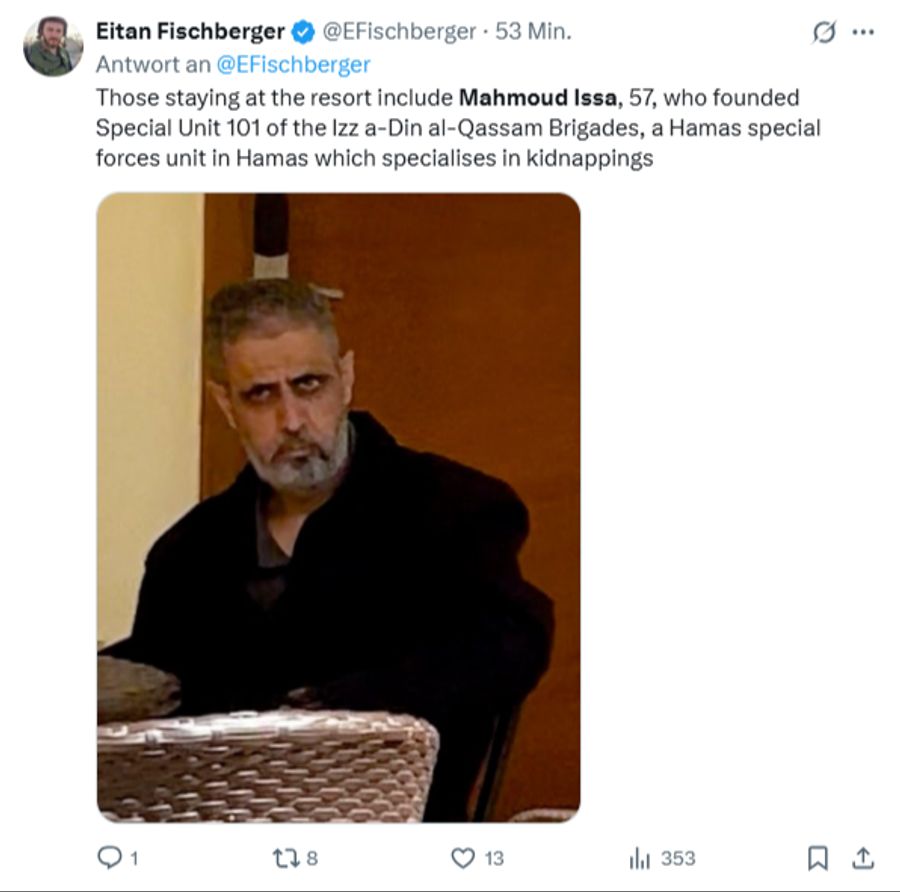This screenshot has height=892, width=900.
Task: Open the @EFischberger handle beside the verified badge
Action: [399, 32]
